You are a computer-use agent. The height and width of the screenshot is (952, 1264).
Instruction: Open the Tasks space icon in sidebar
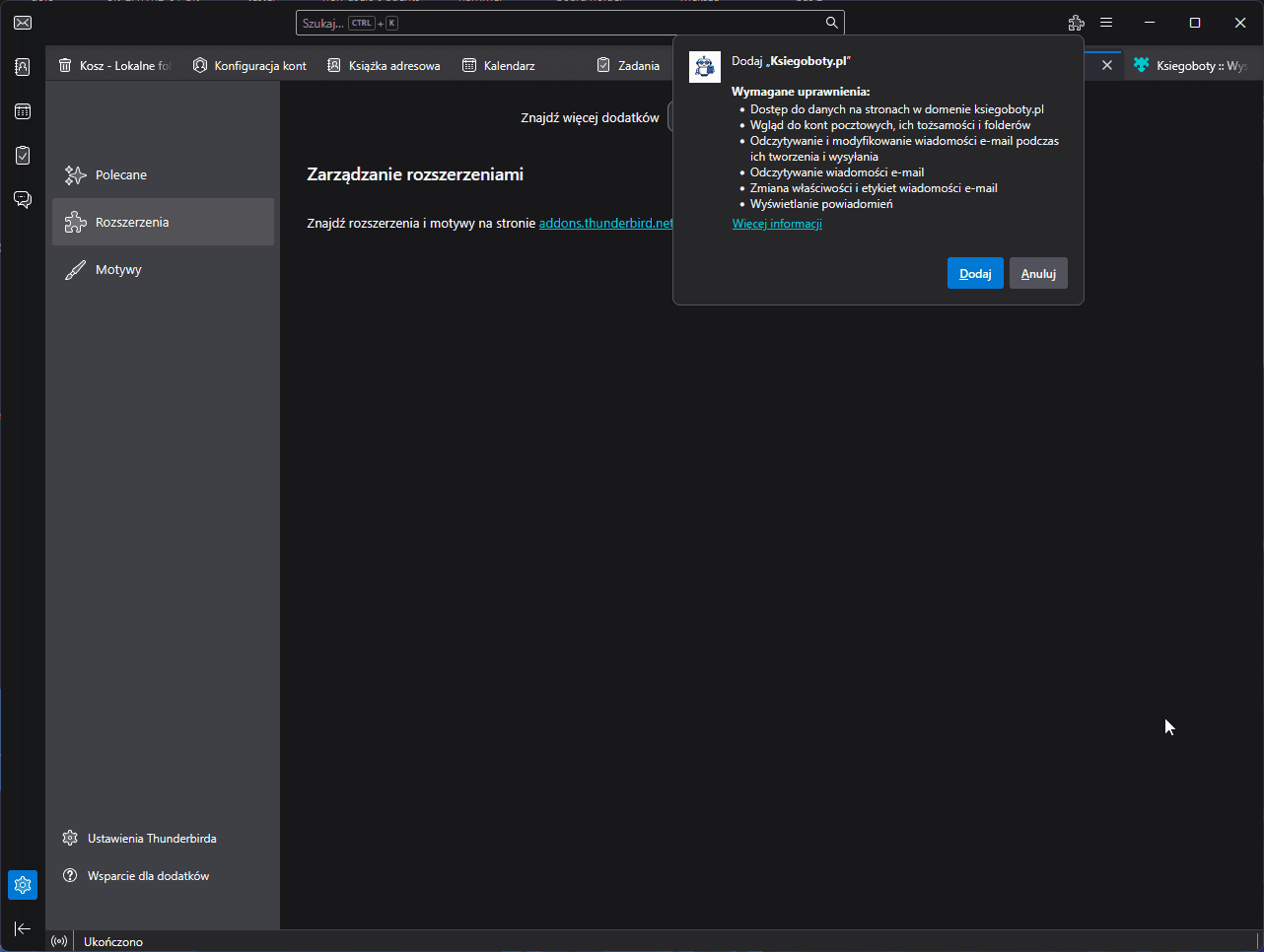click(23, 155)
